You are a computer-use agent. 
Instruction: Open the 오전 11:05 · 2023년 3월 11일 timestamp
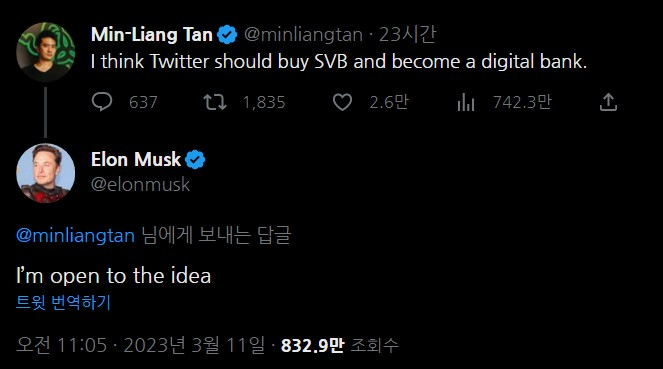140,345
